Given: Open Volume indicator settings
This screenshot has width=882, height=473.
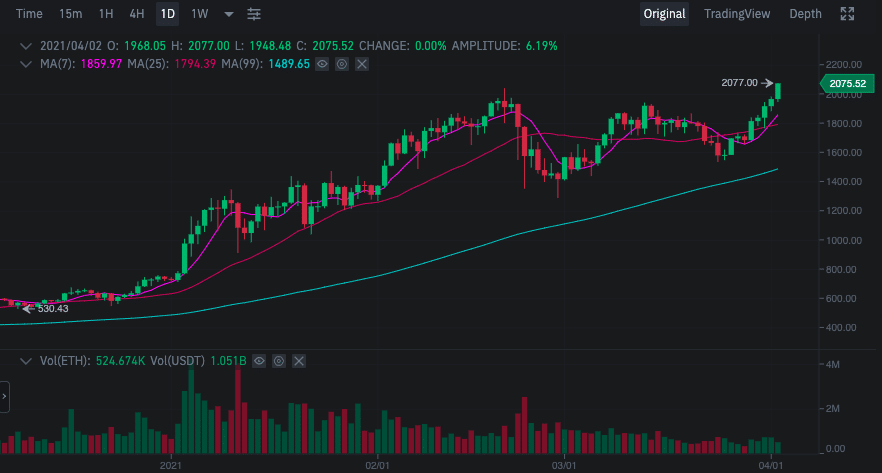Looking at the screenshot, I should (279, 360).
